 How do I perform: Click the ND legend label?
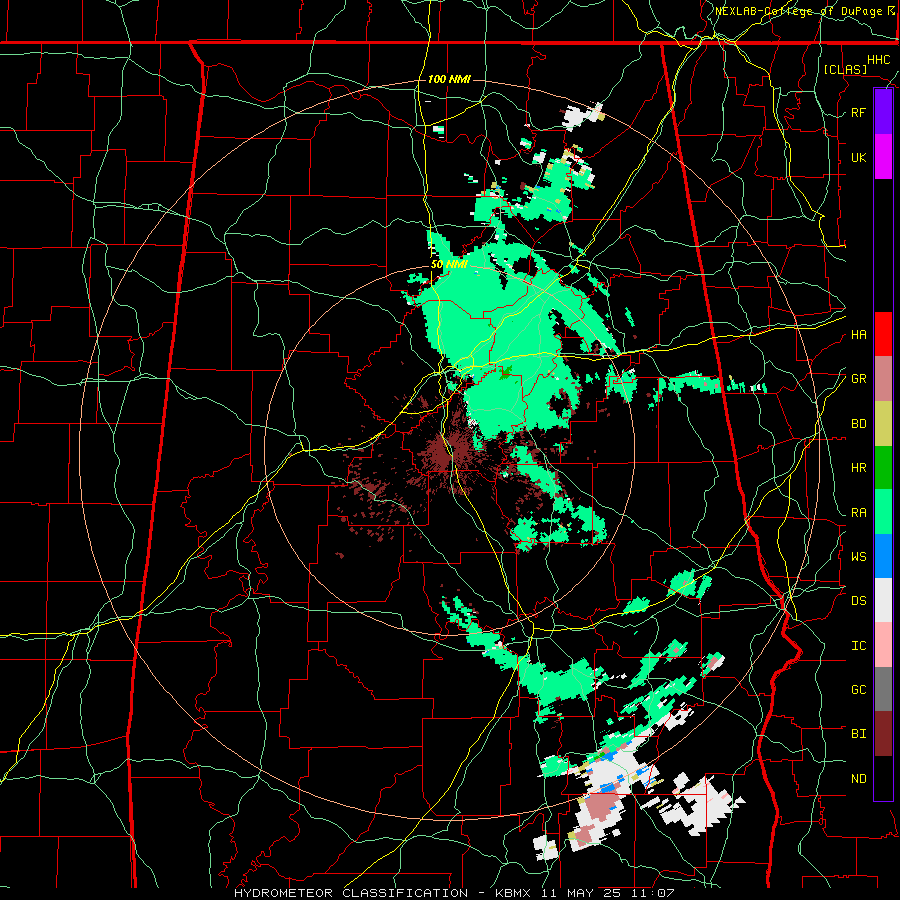click(x=858, y=779)
